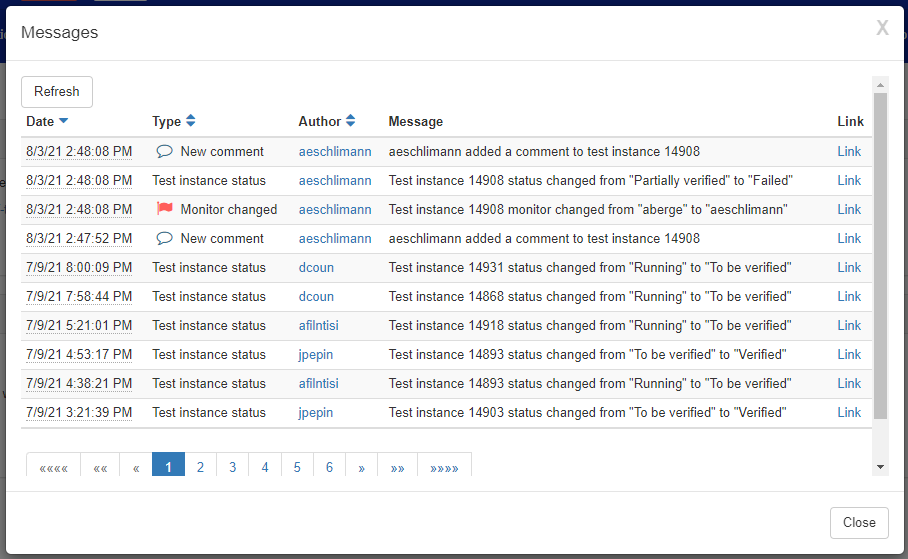Open page 3 of messages
The image size is (908, 559).
coord(232,467)
